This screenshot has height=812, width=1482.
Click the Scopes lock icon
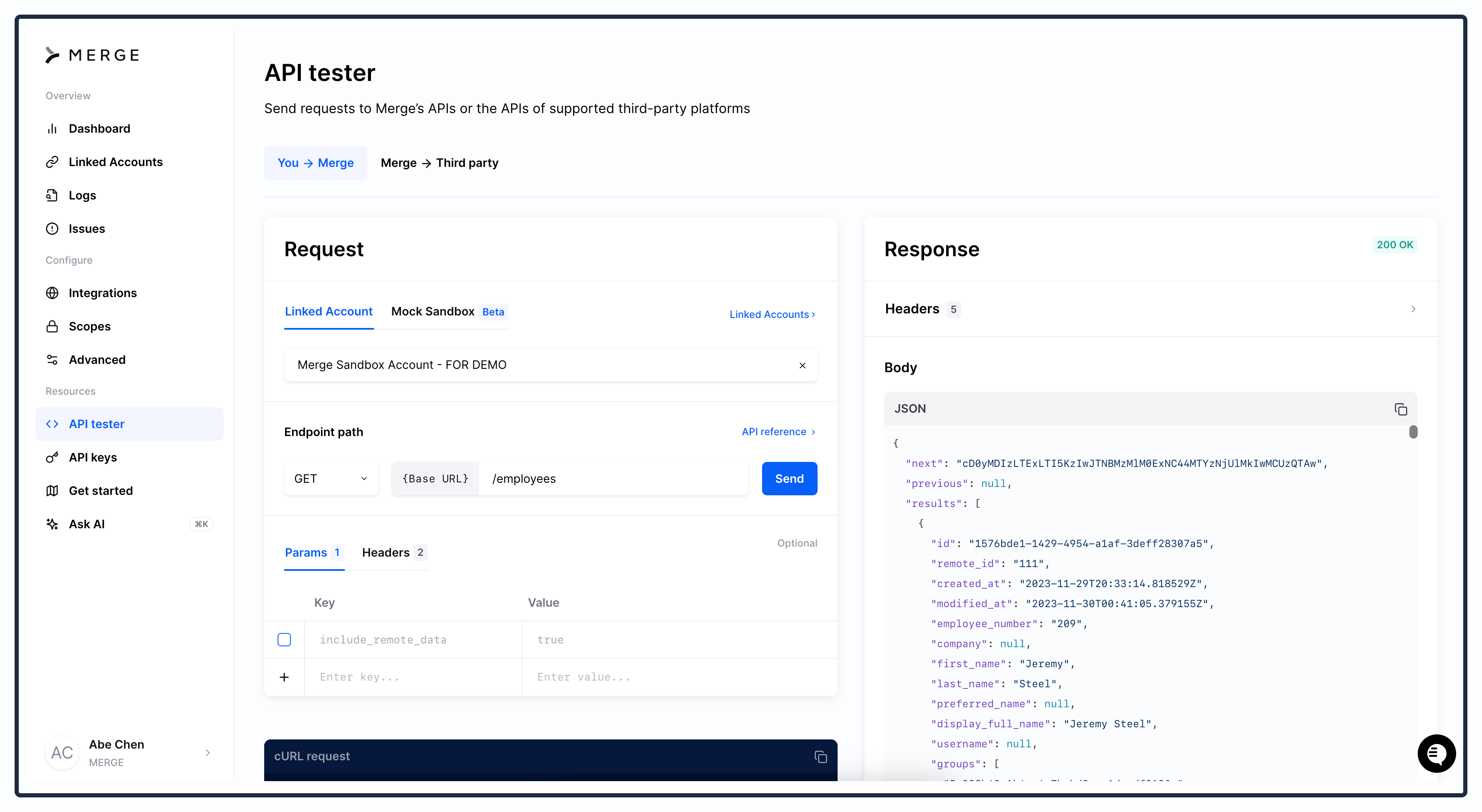[x=52, y=327]
